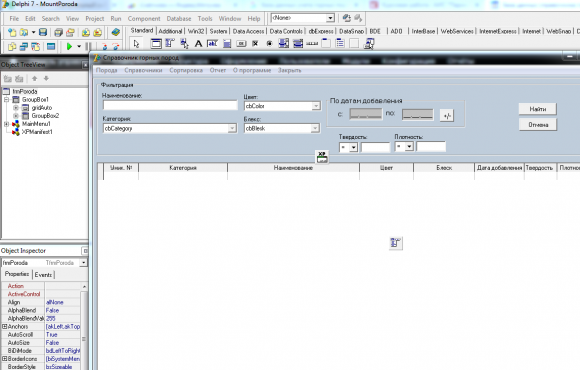Switch to the Data Access palette tab
This screenshot has height=370, width=580.
click(x=248, y=31)
